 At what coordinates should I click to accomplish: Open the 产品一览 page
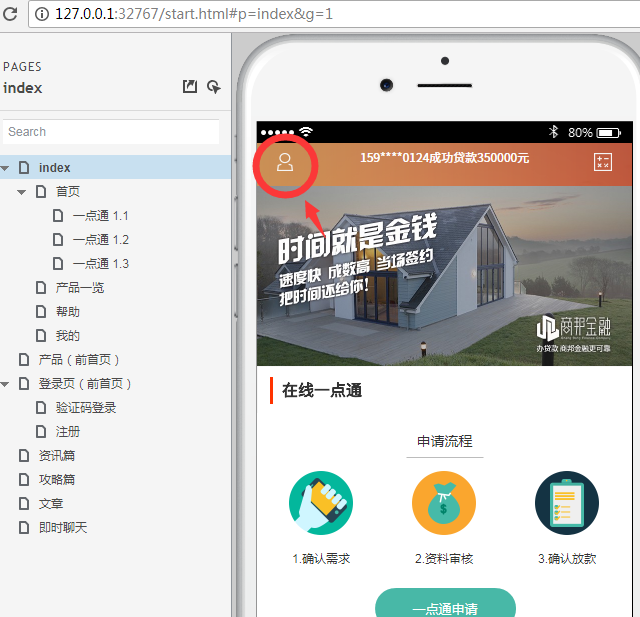point(80,288)
